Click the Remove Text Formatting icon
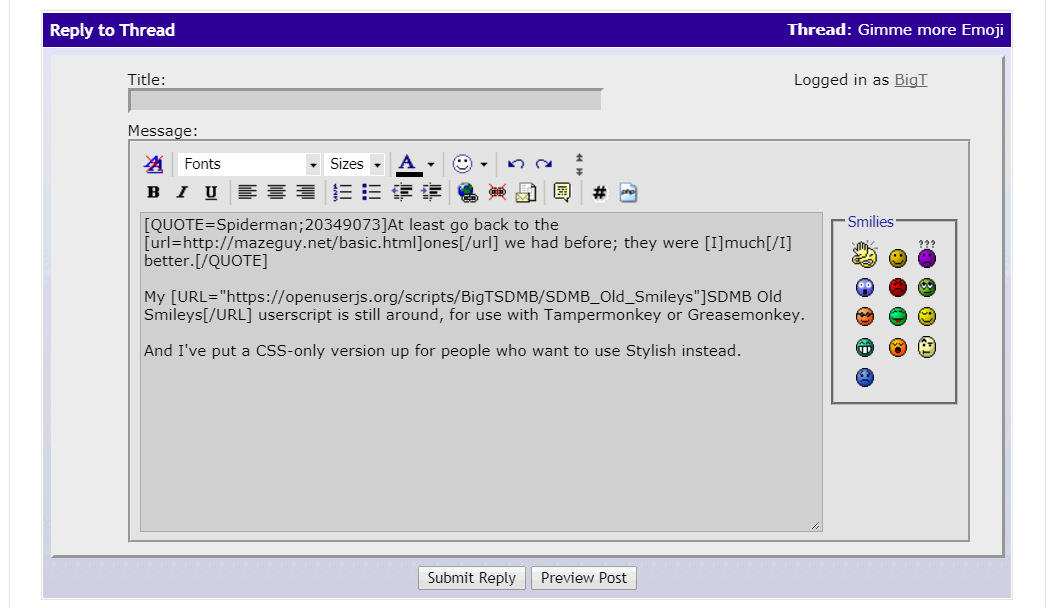 coord(153,164)
